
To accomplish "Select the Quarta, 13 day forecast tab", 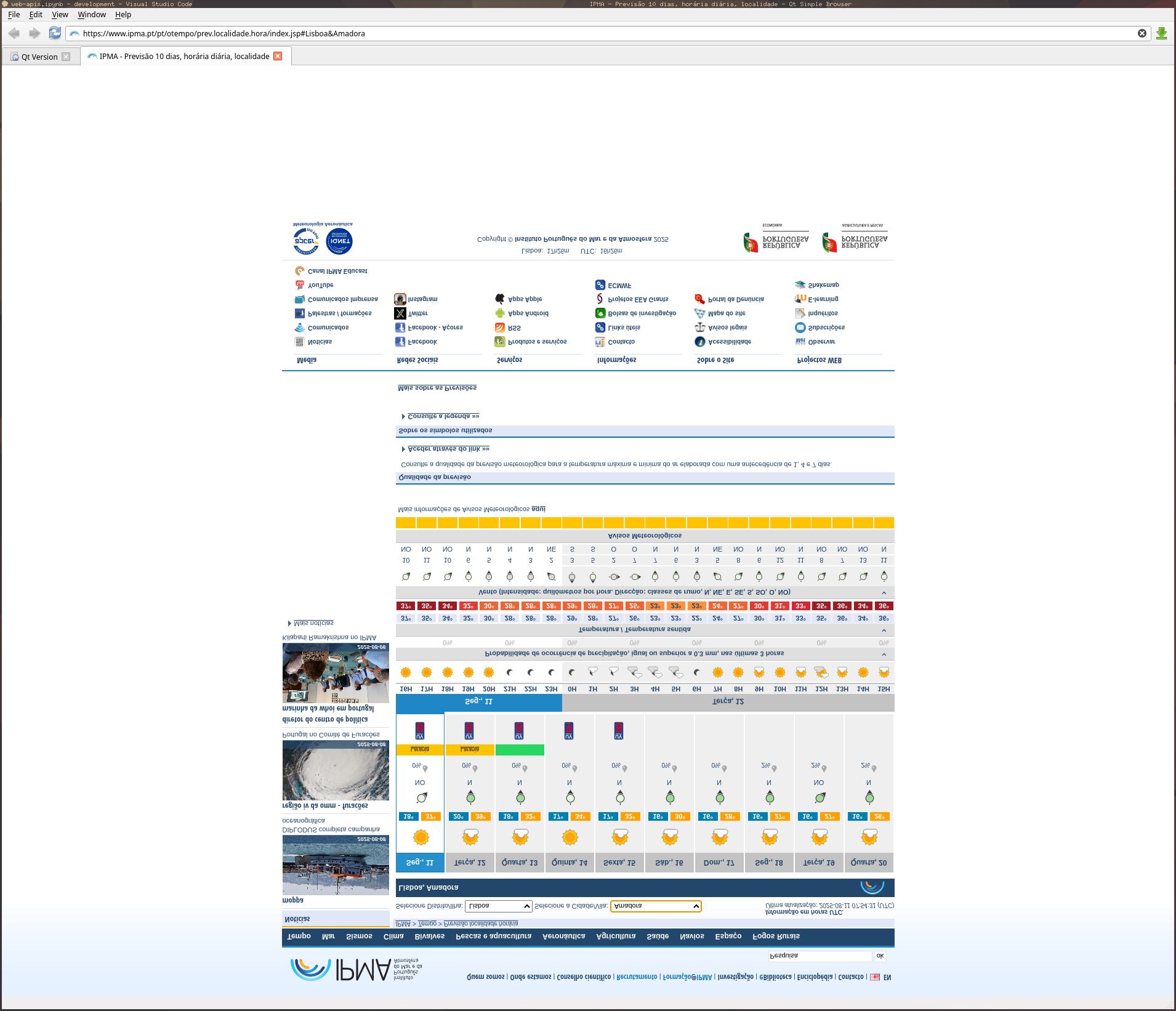I will (520, 863).
